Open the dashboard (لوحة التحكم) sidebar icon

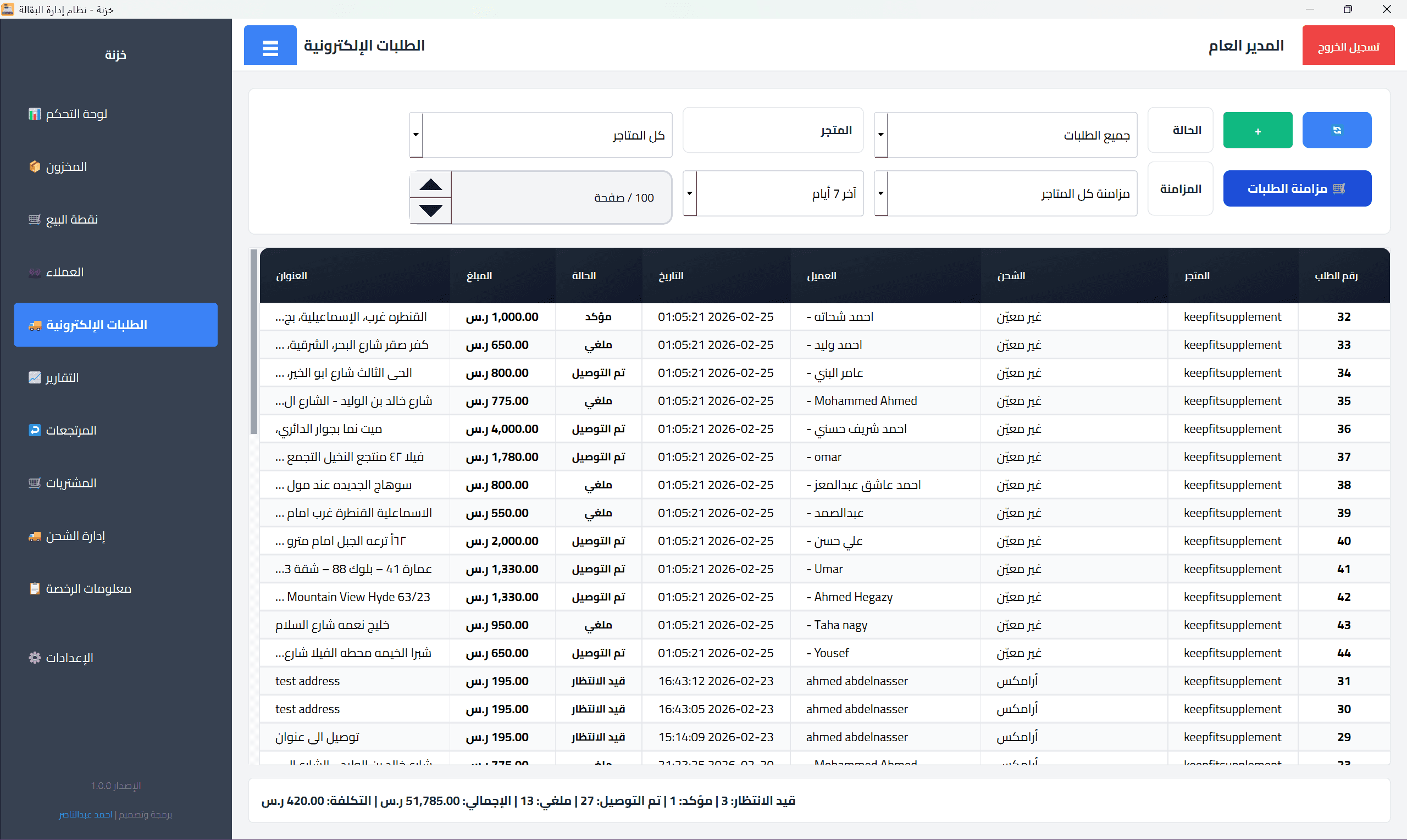[x=34, y=114]
